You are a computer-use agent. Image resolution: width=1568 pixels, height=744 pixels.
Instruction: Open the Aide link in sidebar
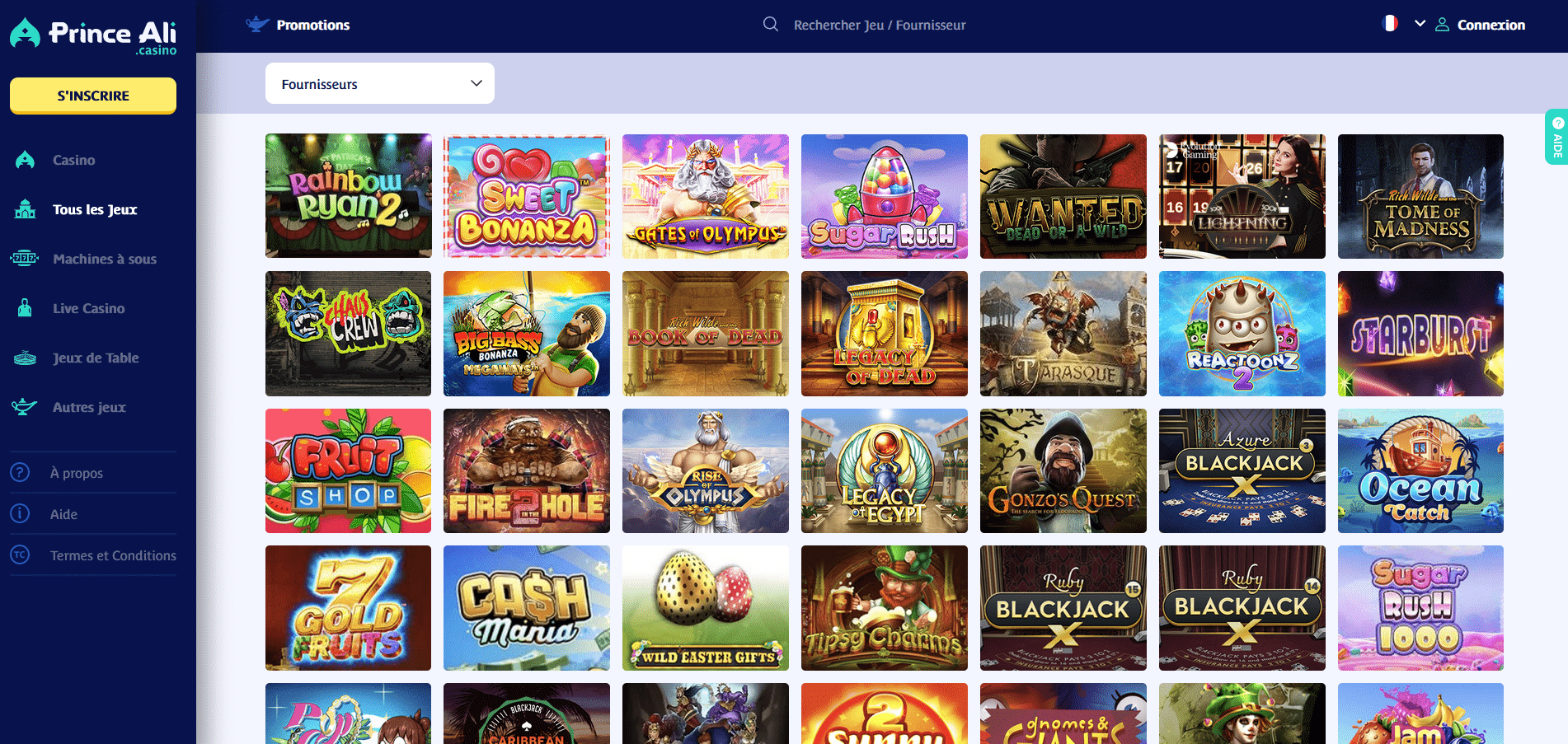(63, 514)
